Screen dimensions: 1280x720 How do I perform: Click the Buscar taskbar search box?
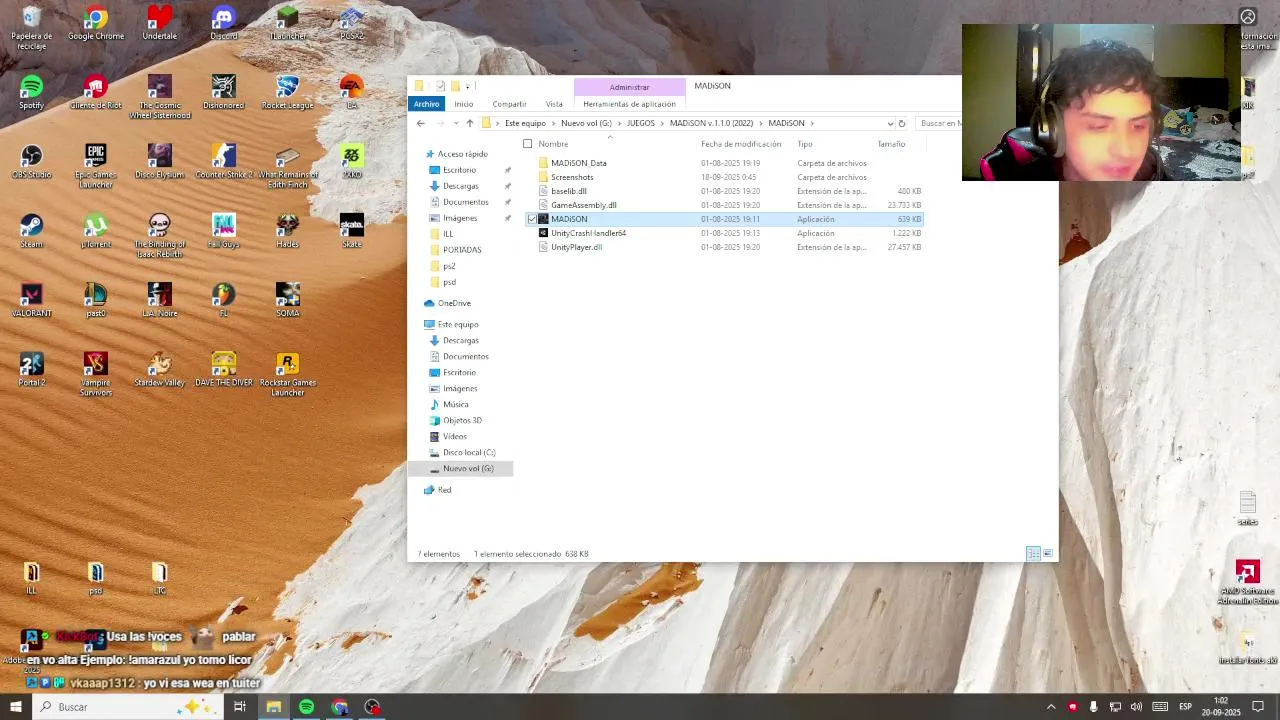click(127, 707)
